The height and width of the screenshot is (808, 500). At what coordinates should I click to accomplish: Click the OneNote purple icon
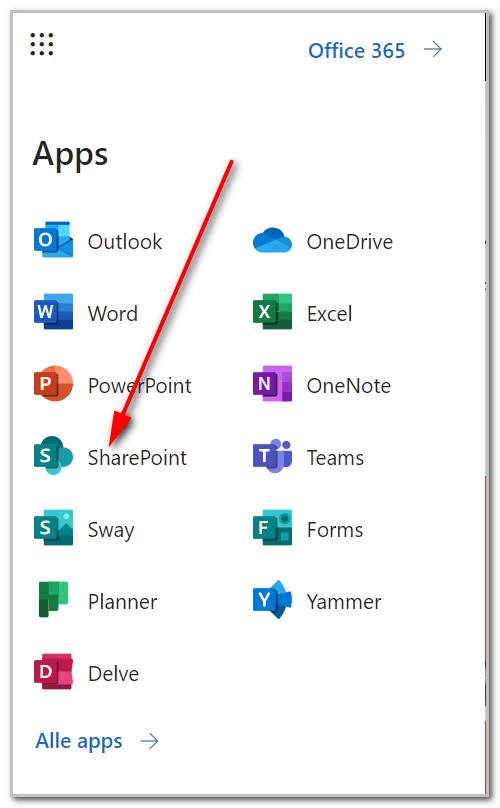[272, 384]
